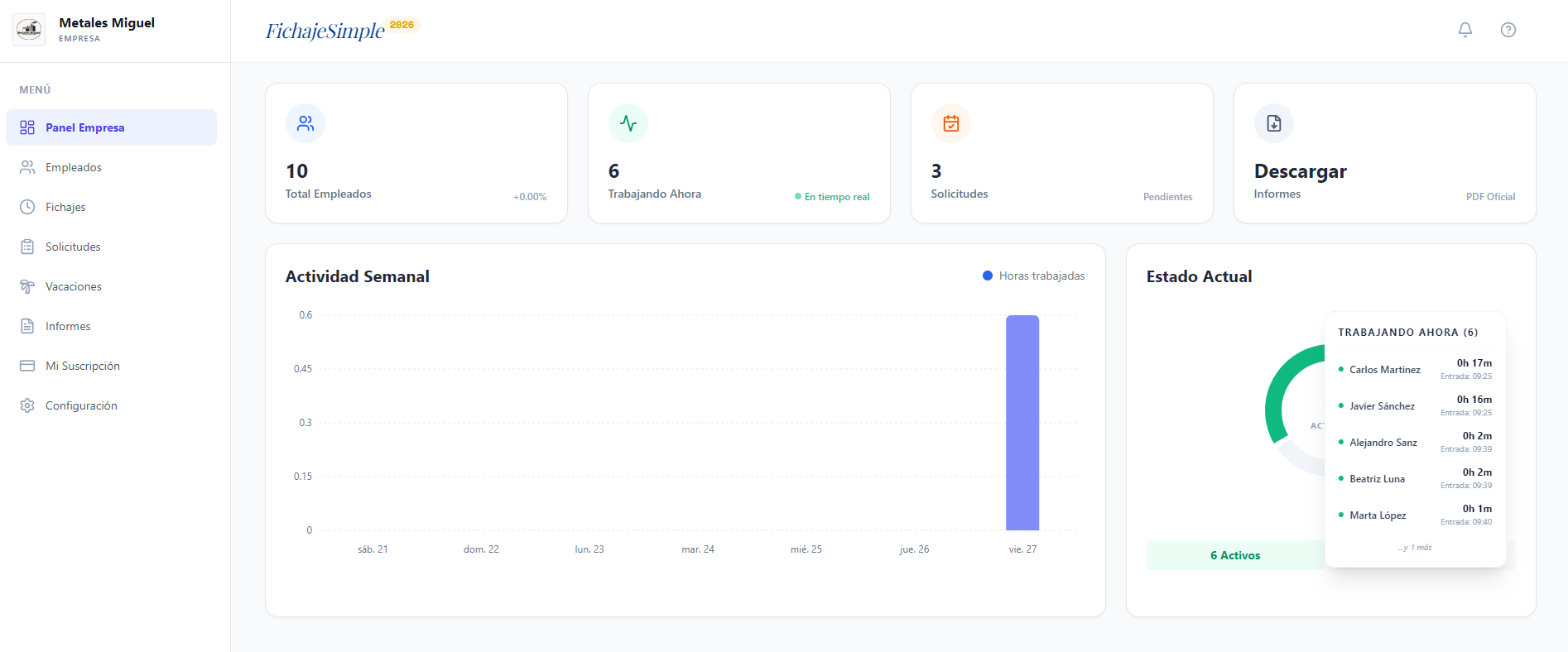Click the Descargar Informes download file icon
Image resolution: width=1568 pixels, height=652 pixels.
pyautogui.click(x=1273, y=123)
